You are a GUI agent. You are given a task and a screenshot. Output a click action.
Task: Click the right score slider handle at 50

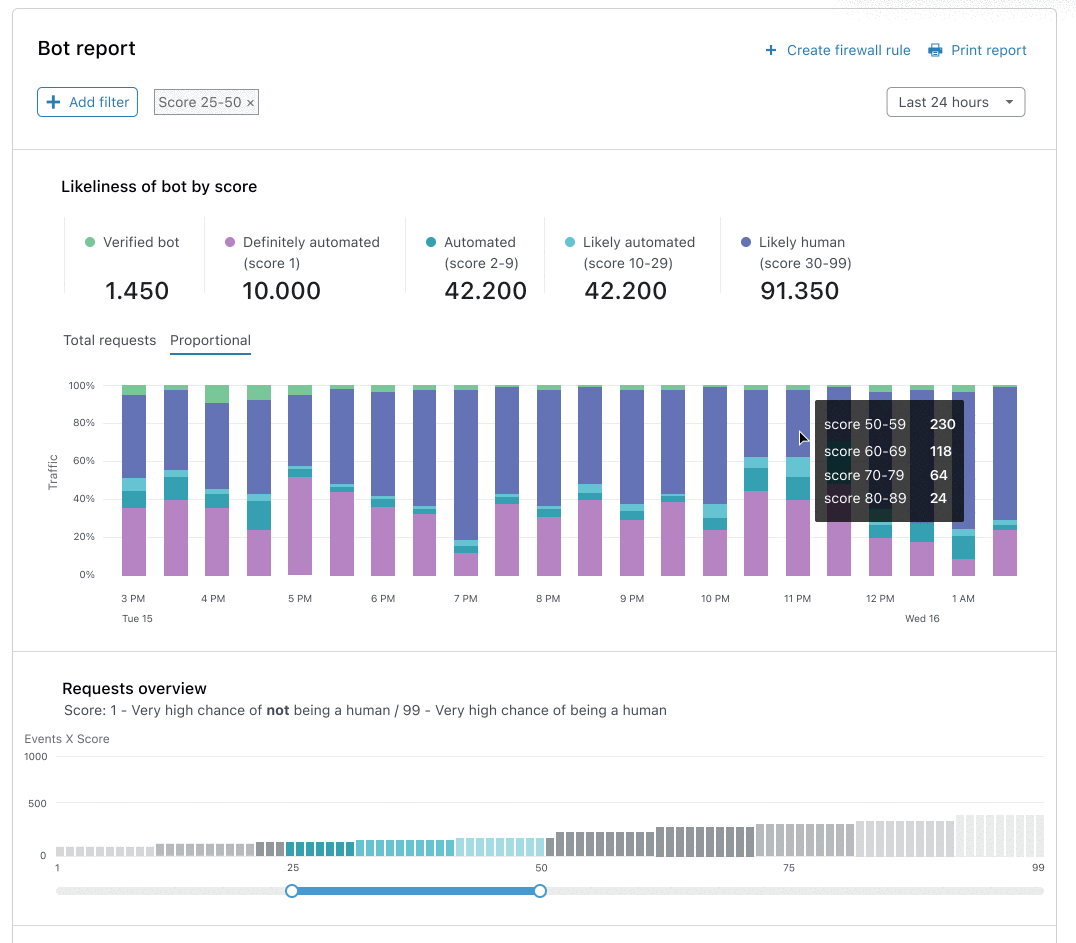pos(540,891)
